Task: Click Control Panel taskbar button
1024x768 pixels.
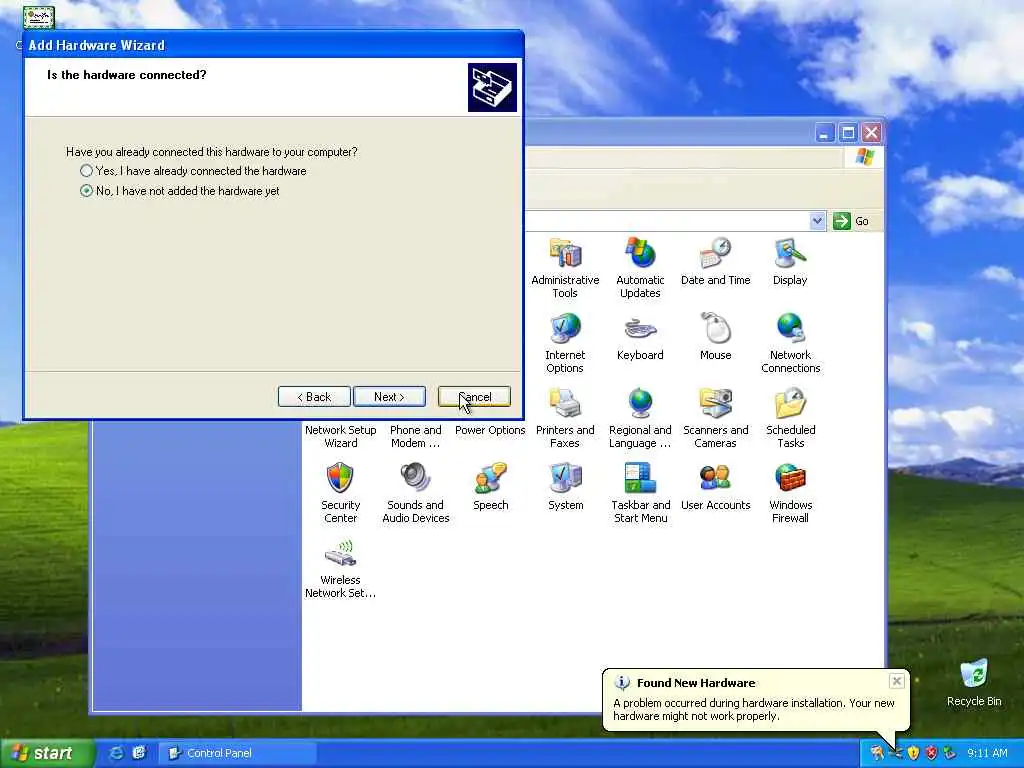Action: pos(238,753)
